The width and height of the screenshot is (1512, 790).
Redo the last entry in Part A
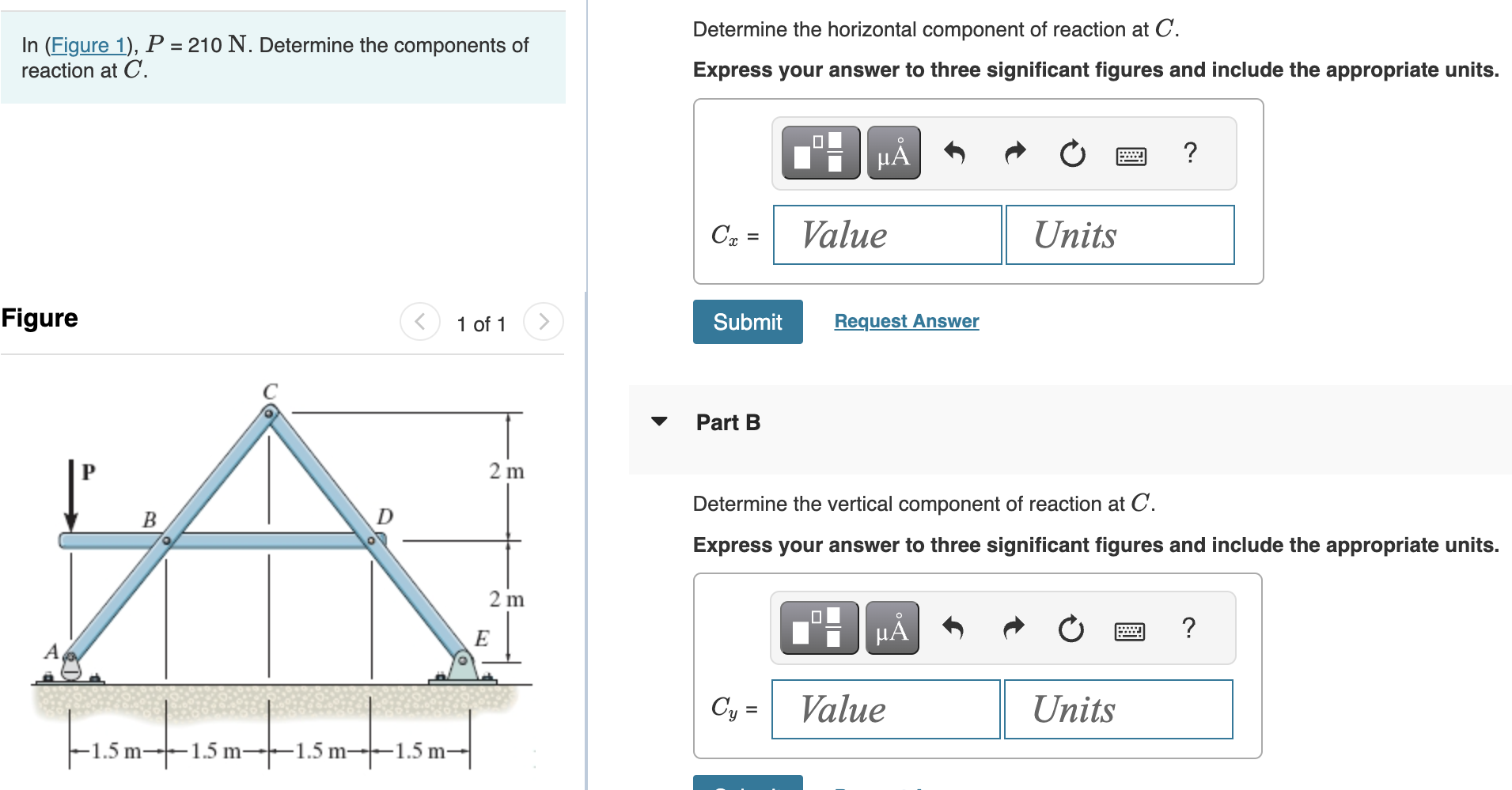coord(1014,152)
